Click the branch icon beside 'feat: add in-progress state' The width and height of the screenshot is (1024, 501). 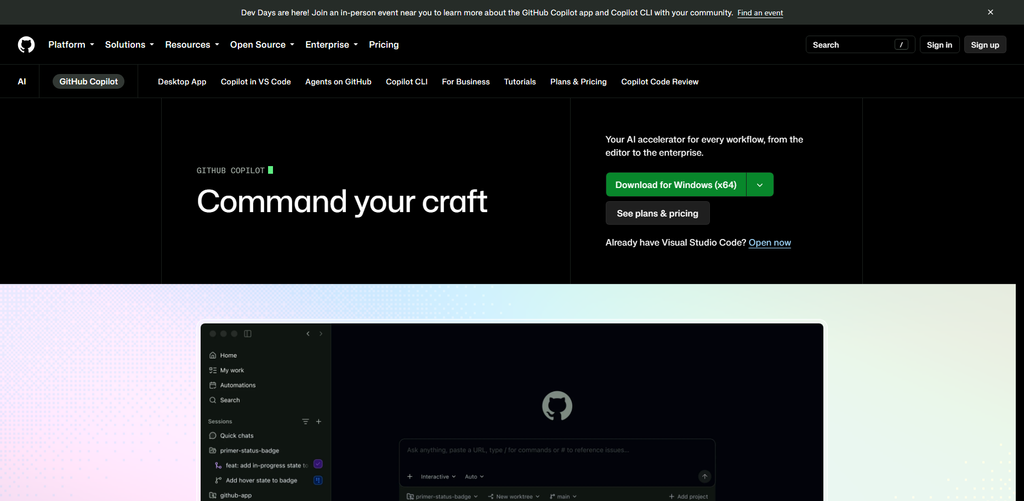pyautogui.click(x=218, y=466)
